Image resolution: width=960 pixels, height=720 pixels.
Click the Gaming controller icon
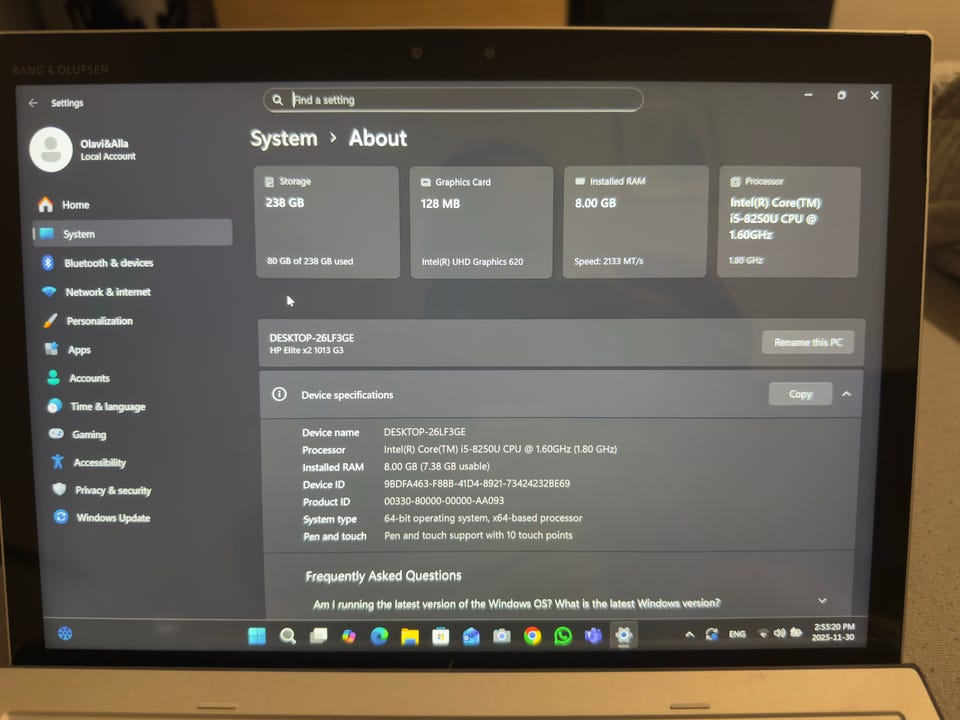56,433
